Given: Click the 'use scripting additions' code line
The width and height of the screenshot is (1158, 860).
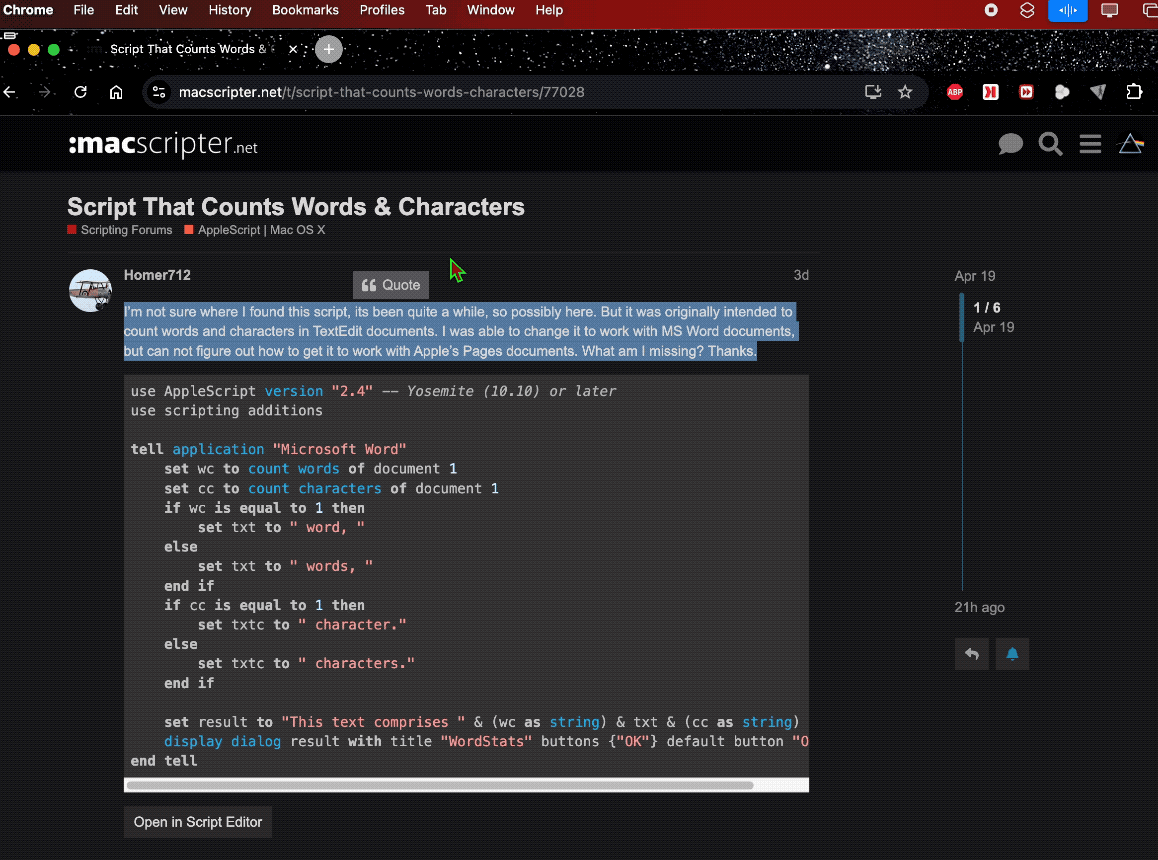Looking at the screenshot, I should pyautogui.click(x=227, y=411).
